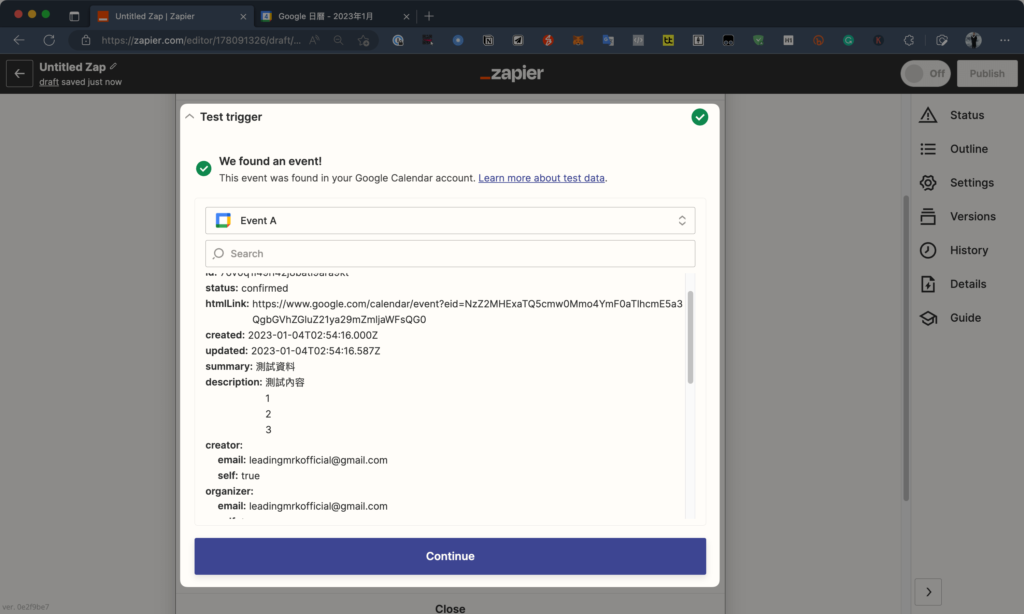Click the search magnifier icon in Search field
The width and height of the screenshot is (1024, 614).
[219, 253]
